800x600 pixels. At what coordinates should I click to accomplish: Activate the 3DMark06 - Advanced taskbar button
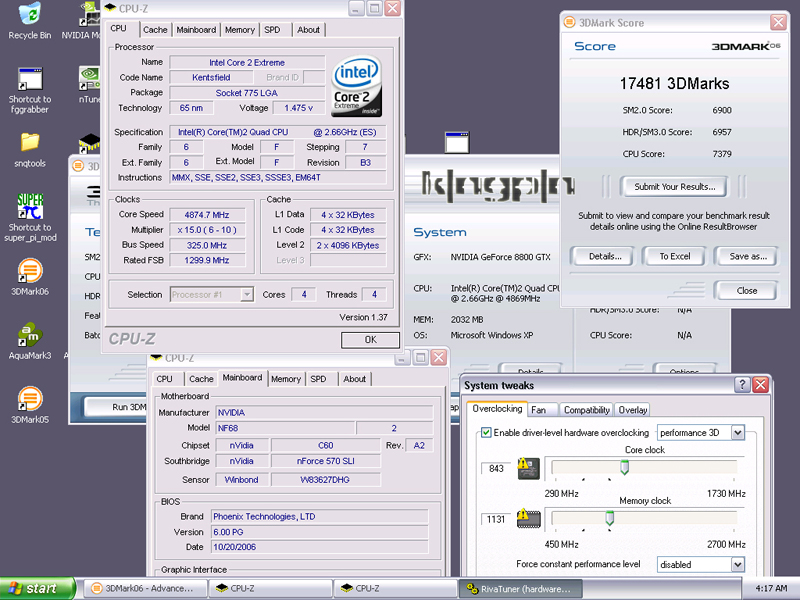pos(147,588)
